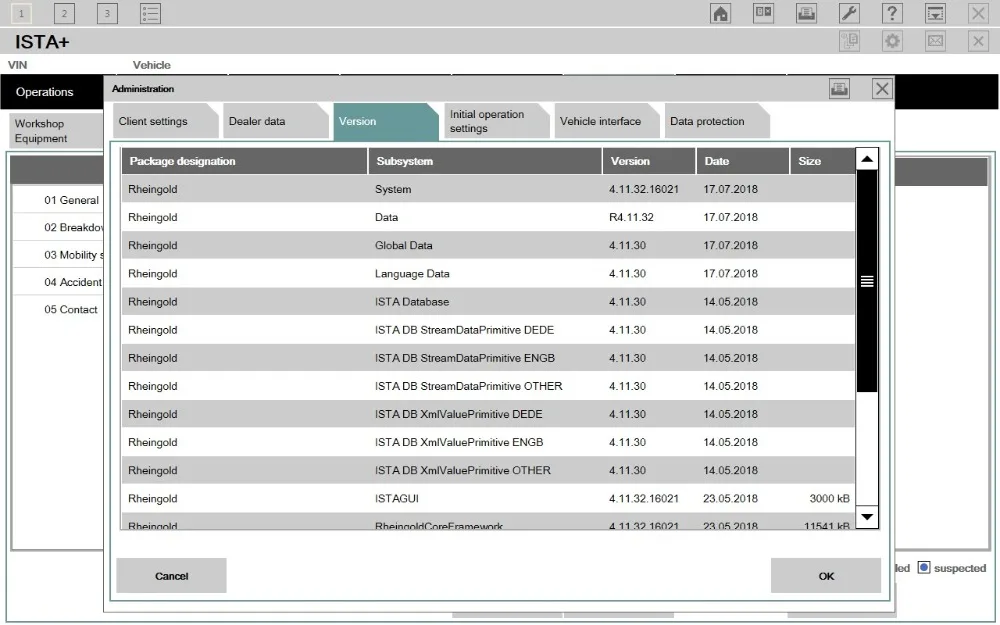Open the envelope feedback icon
This screenshot has width=1000, height=625.
tap(935, 41)
